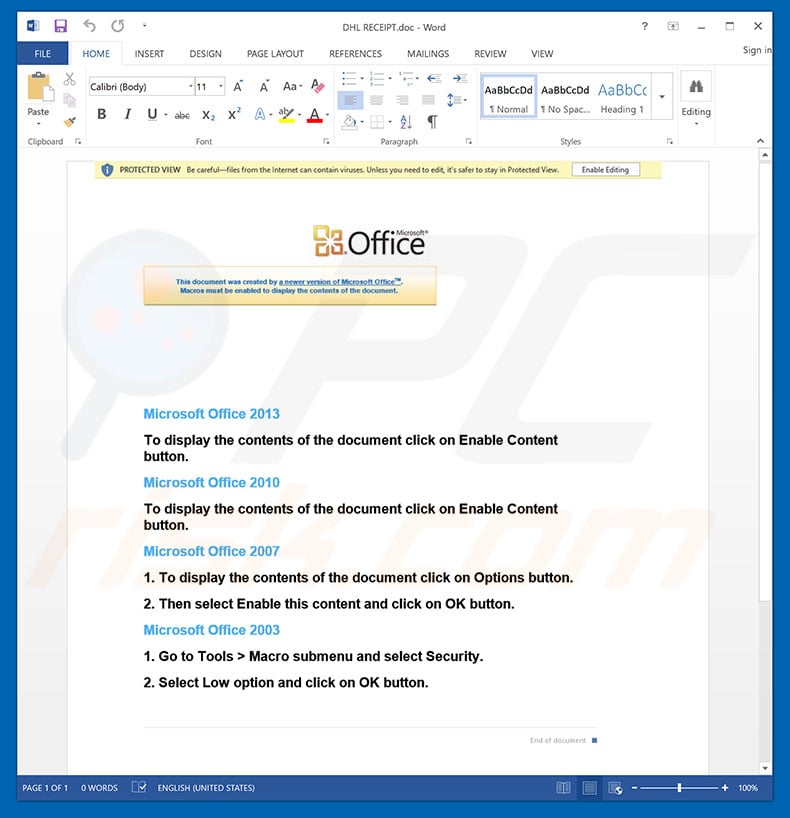Screen dimensions: 790x818
Task: Apply the yellow text highlight color
Action: (x=286, y=115)
